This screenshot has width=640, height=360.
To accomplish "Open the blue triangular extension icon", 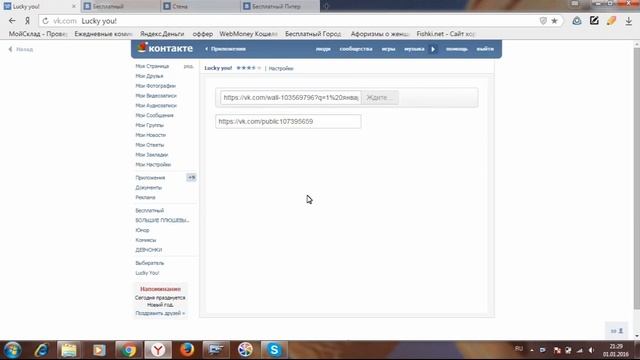I will click(577, 21).
